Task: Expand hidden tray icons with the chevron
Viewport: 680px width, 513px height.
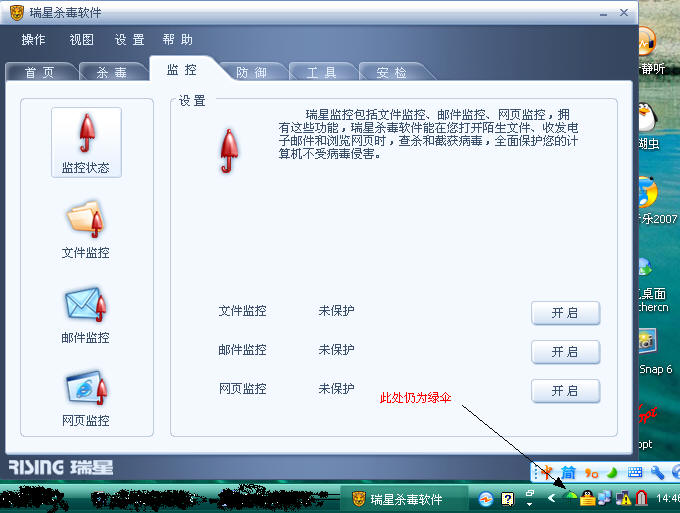Action: click(x=552, y=498)
